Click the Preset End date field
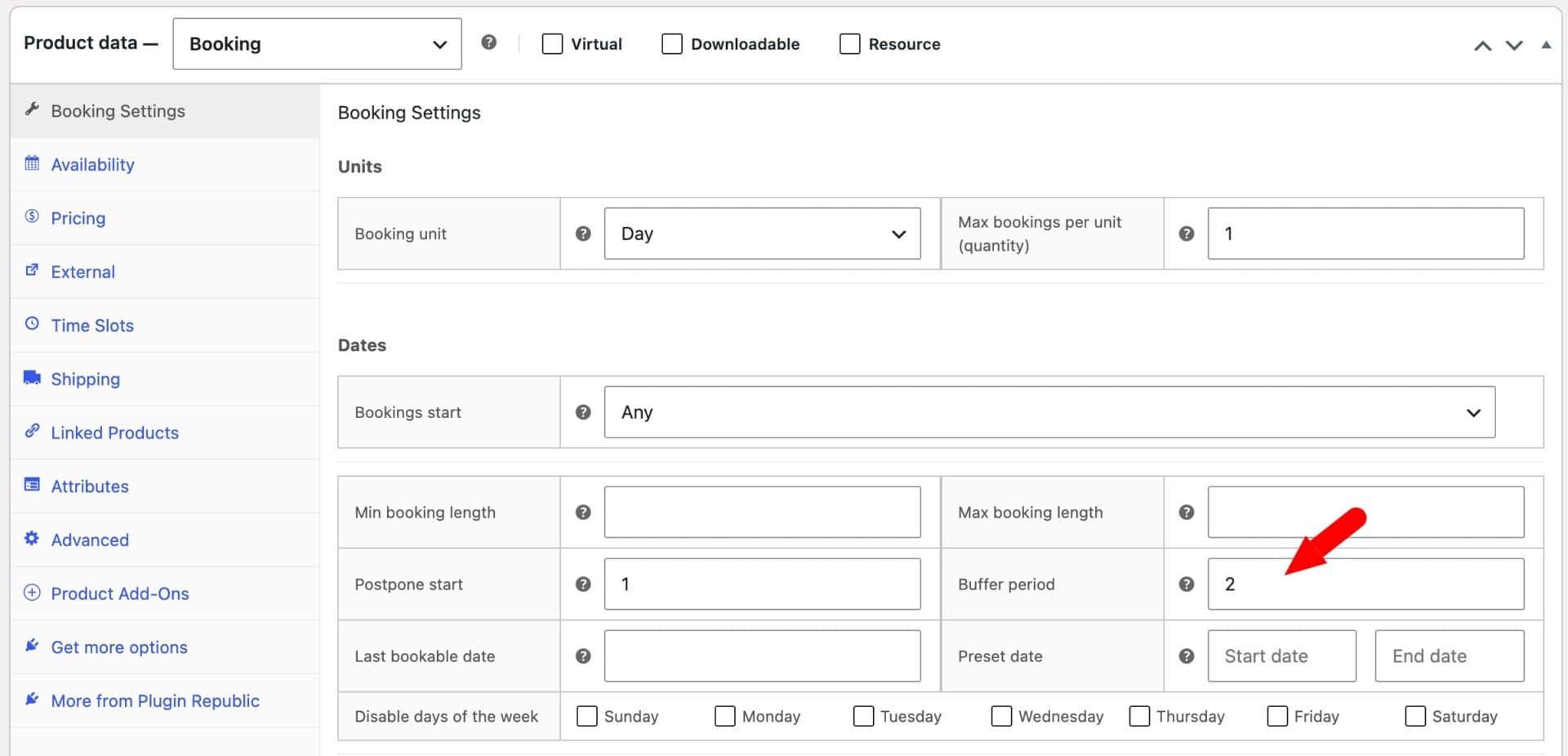The image size is (1568, 756). [x=1450, y=656]
